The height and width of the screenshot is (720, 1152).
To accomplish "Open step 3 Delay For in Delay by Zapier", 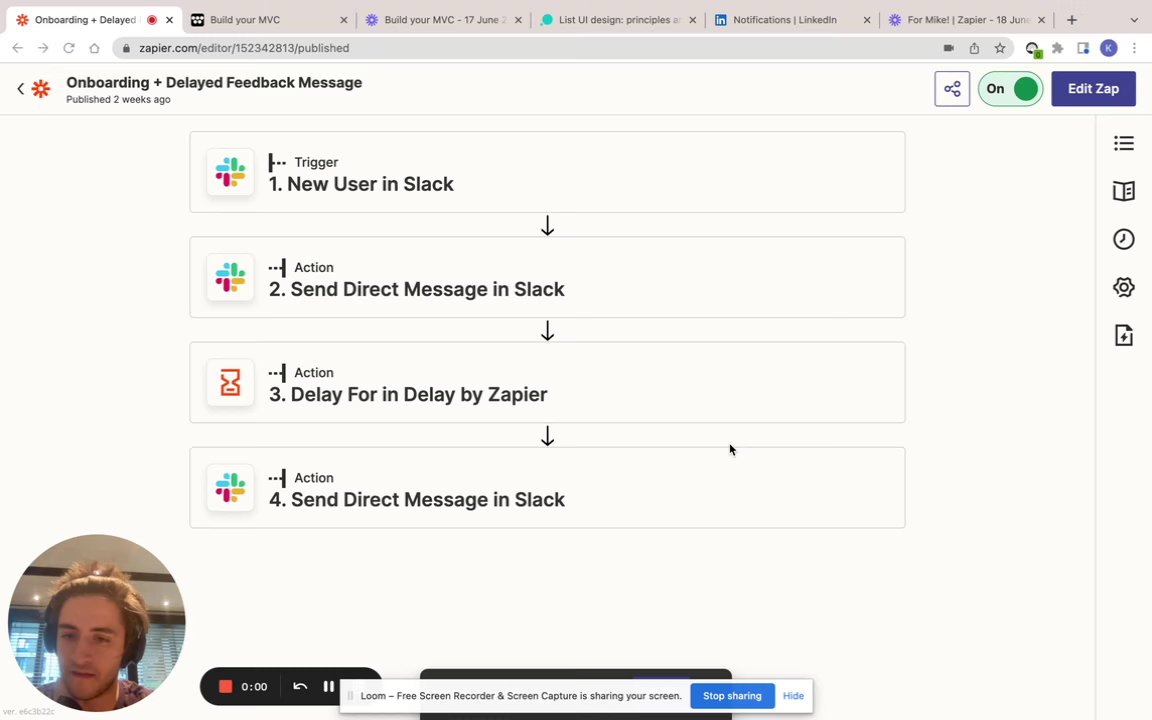I will click(x=547, y=382).
